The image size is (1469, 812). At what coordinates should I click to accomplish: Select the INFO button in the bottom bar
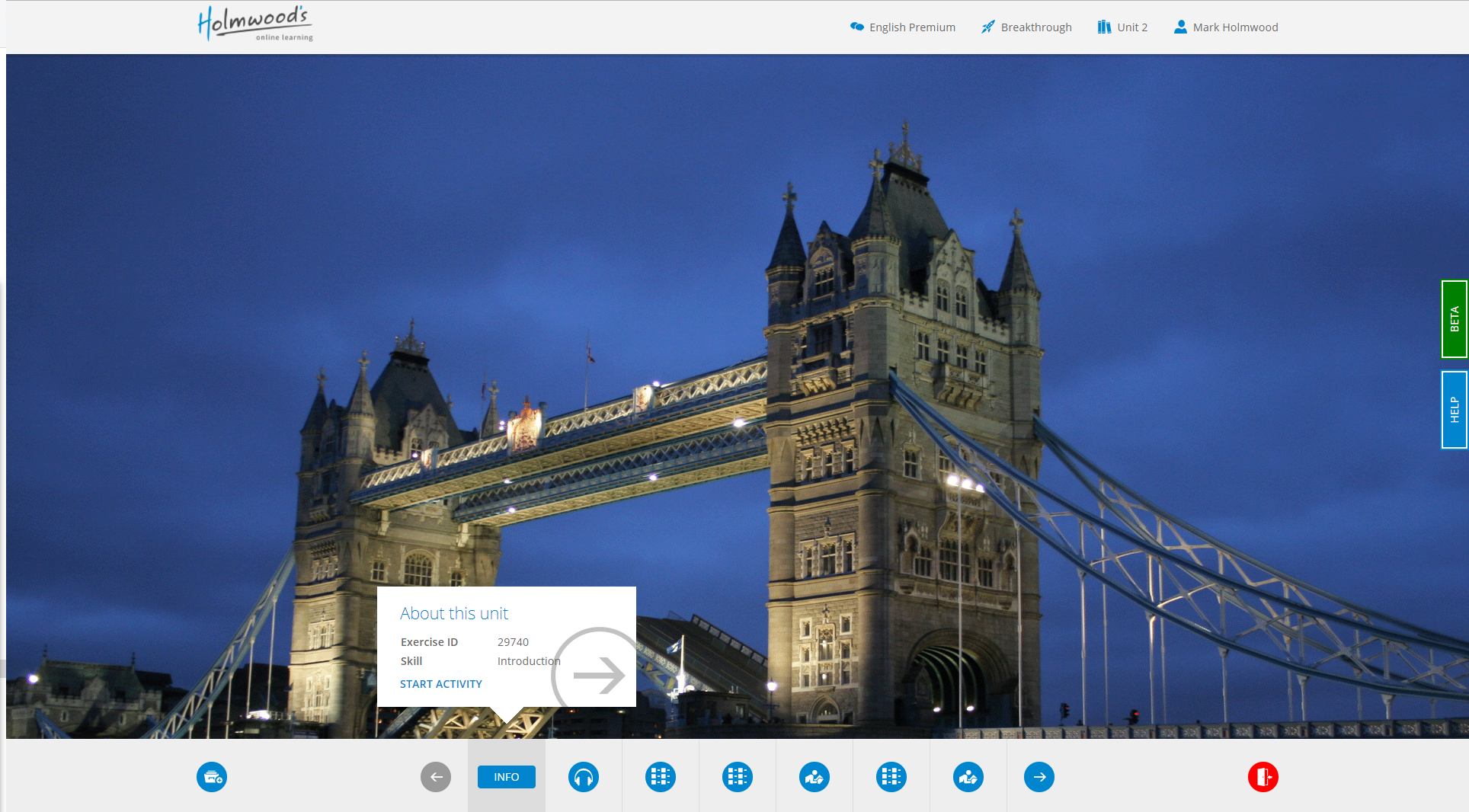tap(507, 777)
